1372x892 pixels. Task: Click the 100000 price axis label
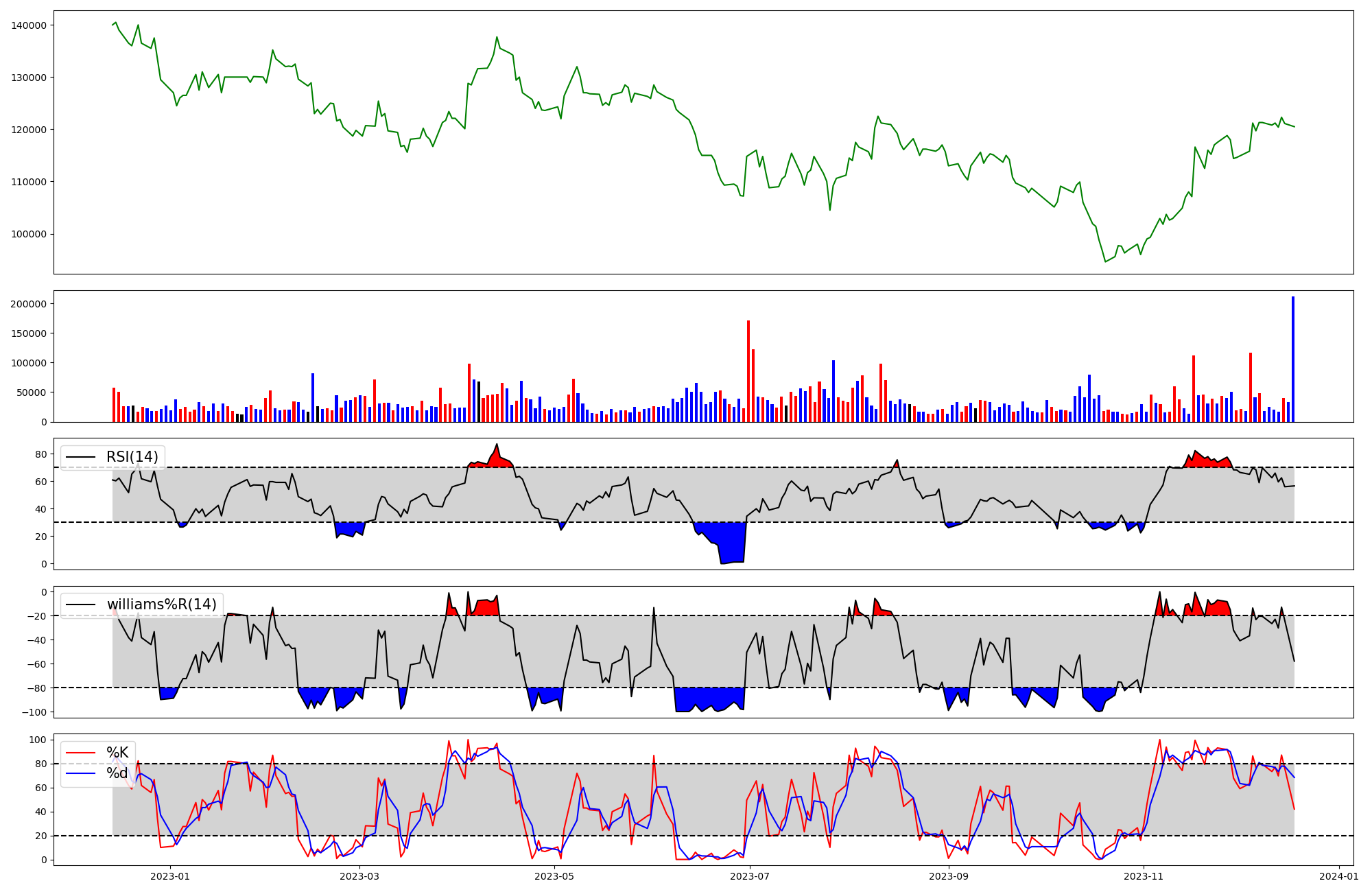29,234
